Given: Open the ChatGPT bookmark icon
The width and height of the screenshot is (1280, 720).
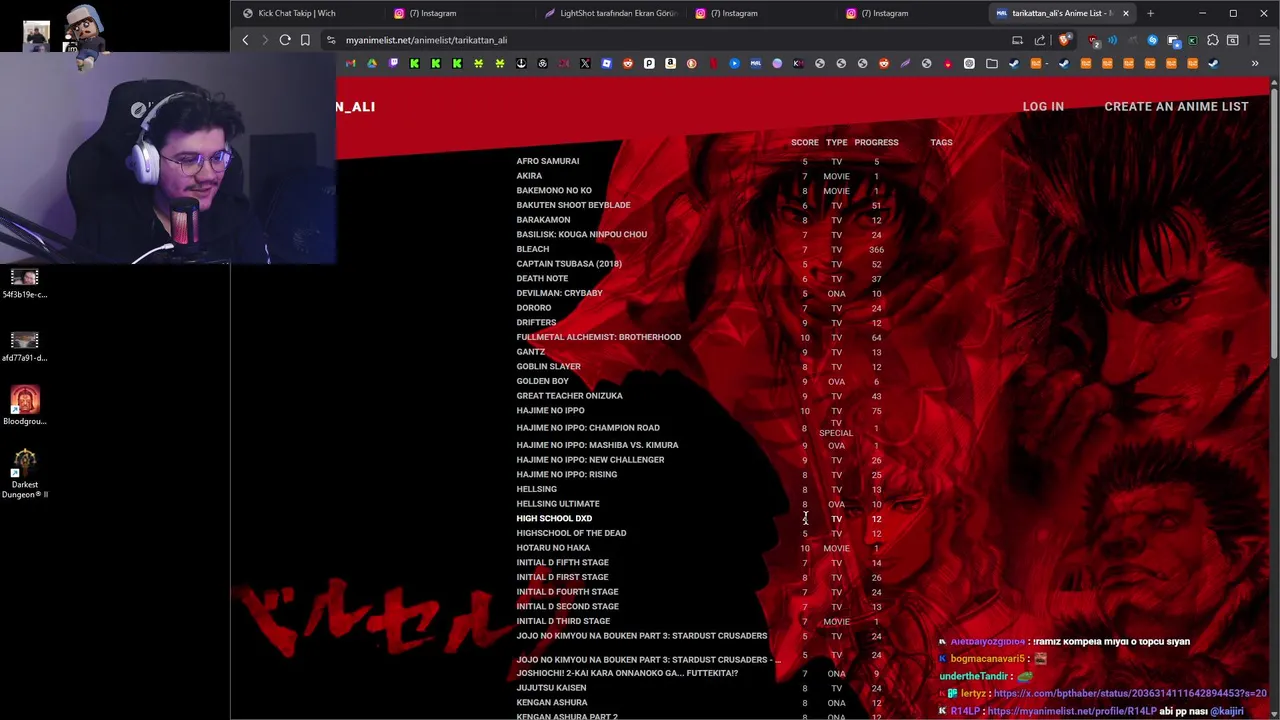Looking at the screenshot, I should [x=969, y=63].
